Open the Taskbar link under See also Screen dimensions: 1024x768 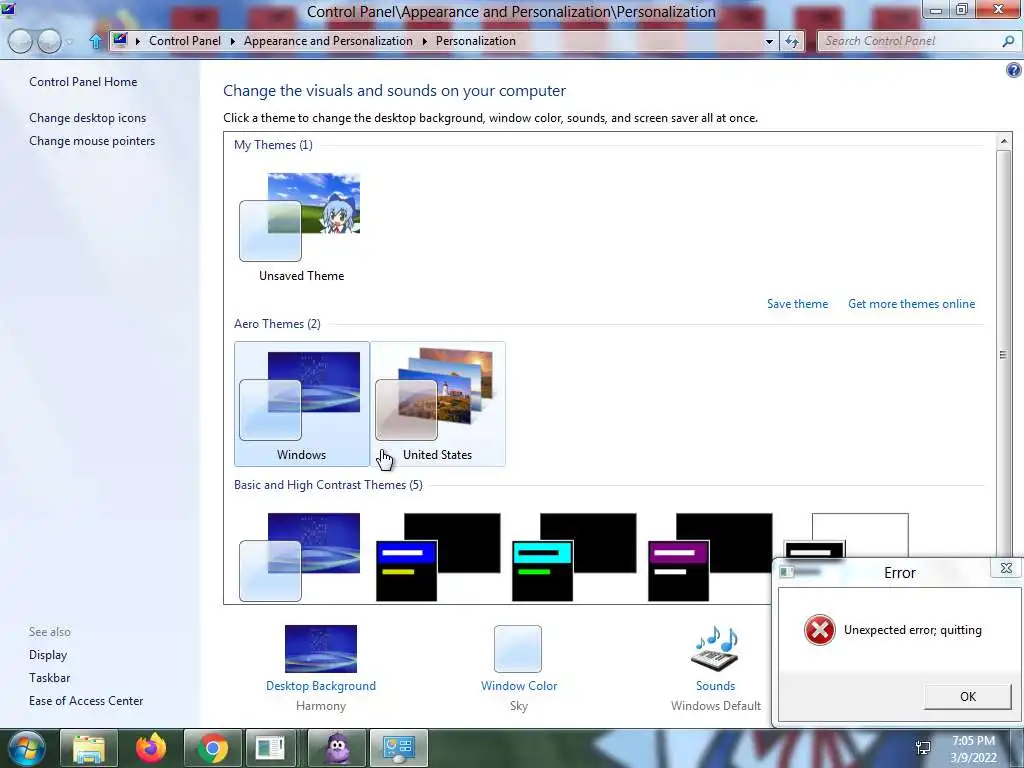pyautogui.click(x=50, y=678)
